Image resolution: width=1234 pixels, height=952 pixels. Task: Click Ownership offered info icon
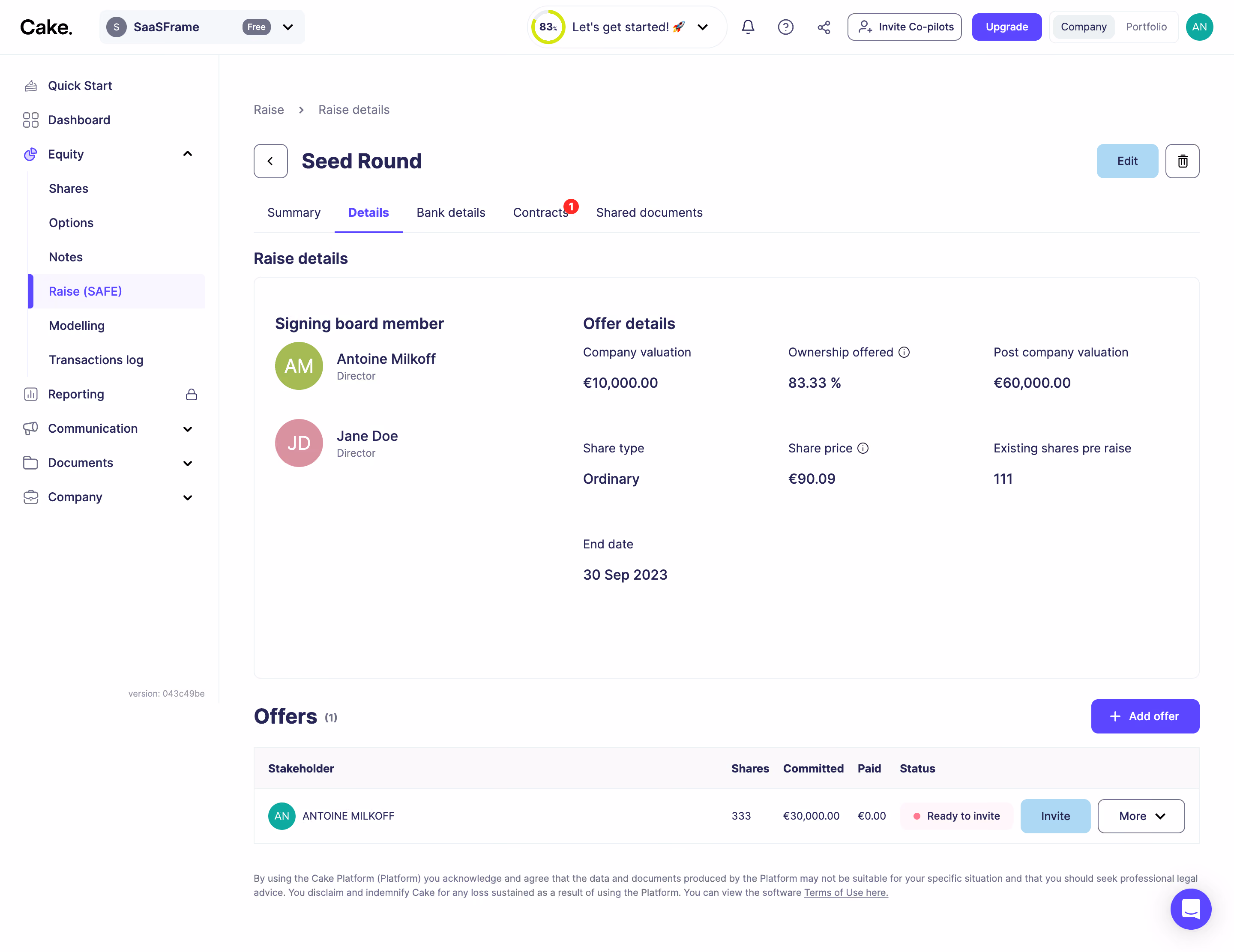[904, 352]
